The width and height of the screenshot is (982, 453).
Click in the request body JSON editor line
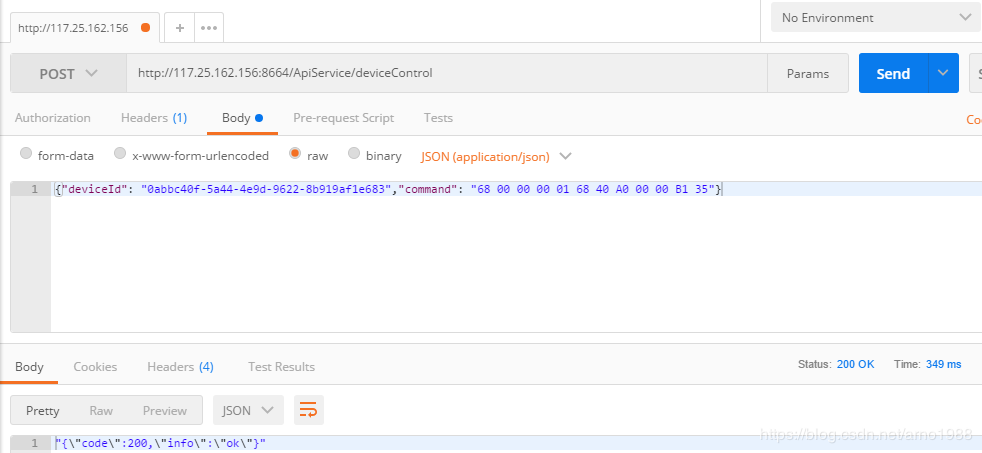(517, 189)
